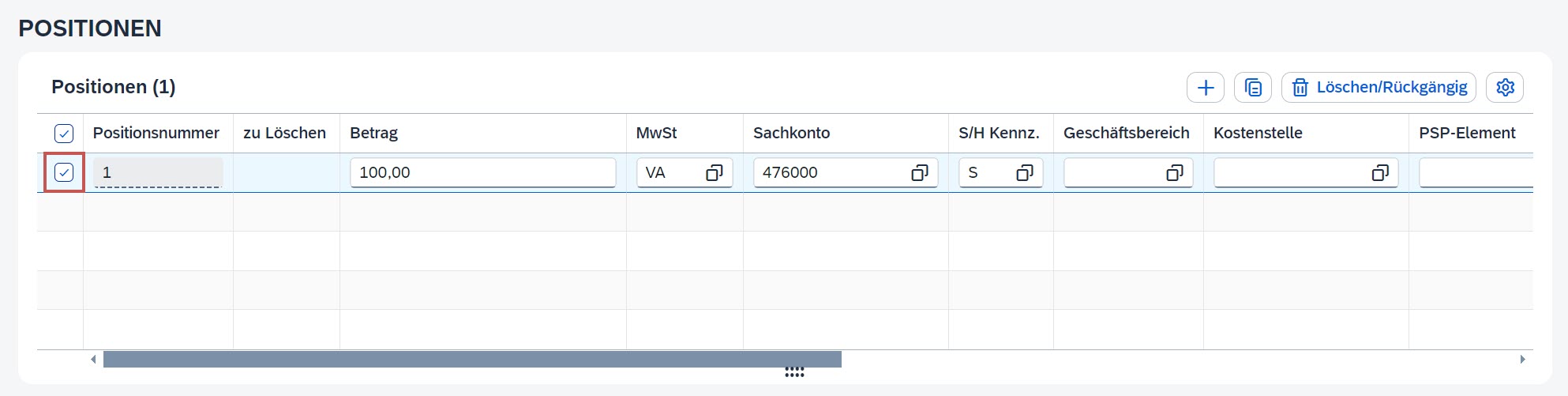Image resolution: width=1568 pixels, height=396 pixels.
Task: Open value help for Geschäftsbereich field
Action: pyautogui.click(x=1174, y=173)
